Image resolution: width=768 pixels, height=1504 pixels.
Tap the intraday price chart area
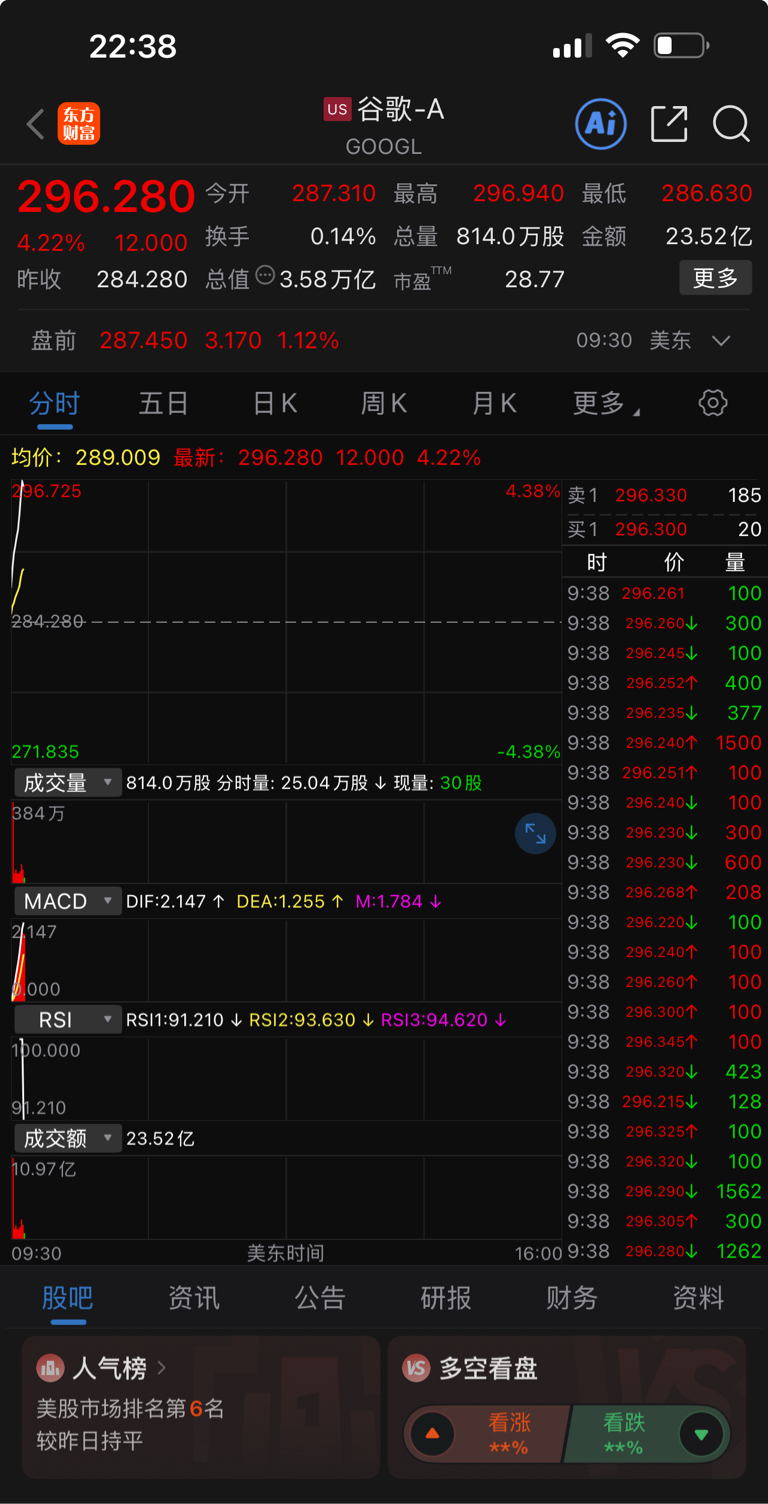pyautogui.click(x=286, y=621)
